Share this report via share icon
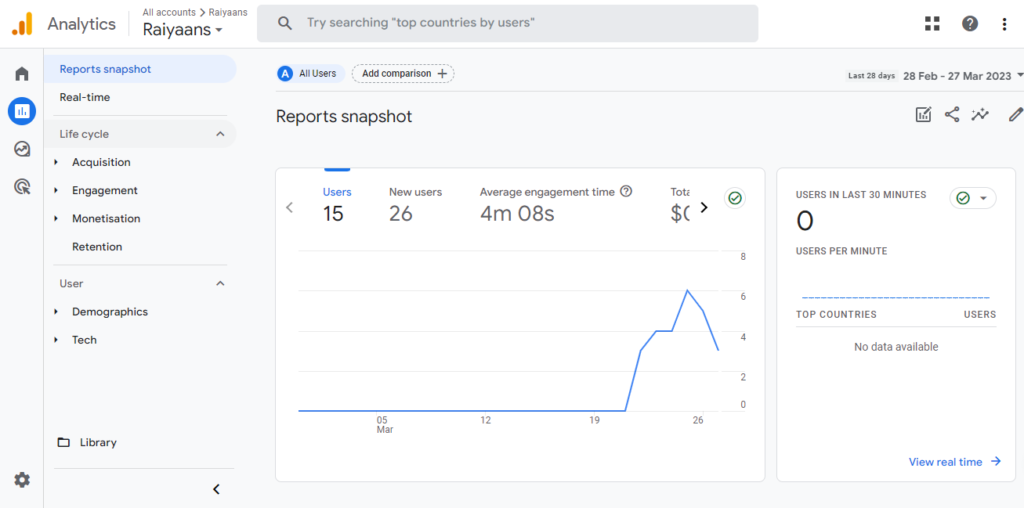Screen dimensions: 1024x508 [x=952, y=115]
